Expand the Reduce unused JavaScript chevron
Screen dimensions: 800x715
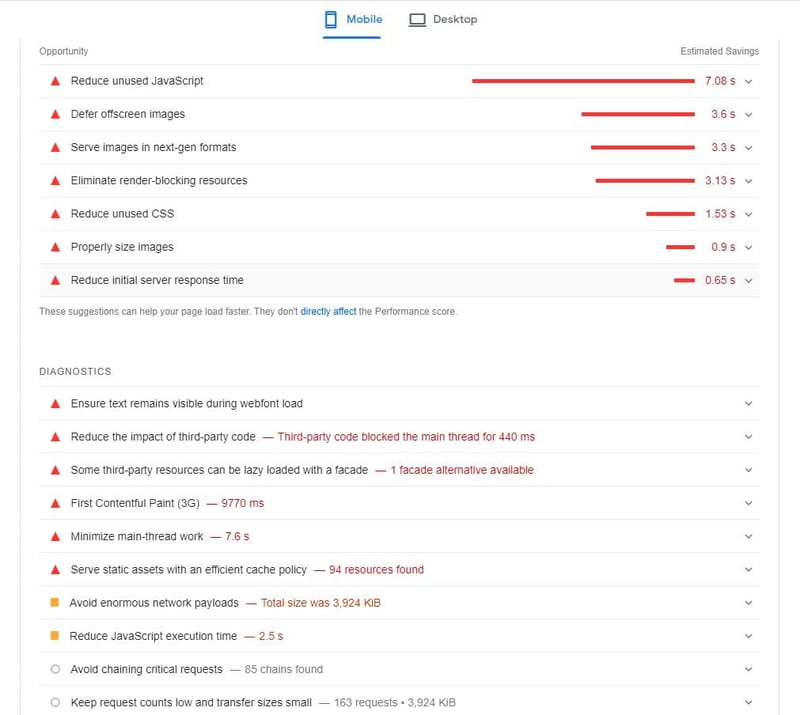point(748,81)
